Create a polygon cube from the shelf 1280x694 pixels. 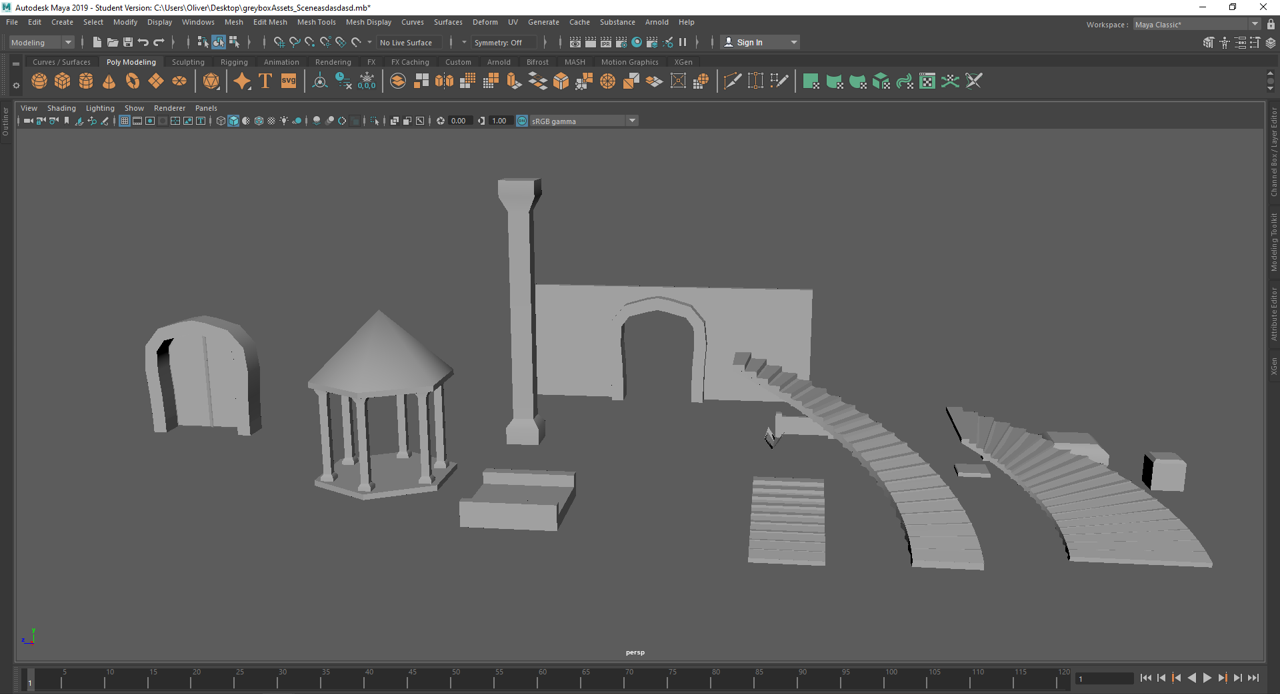(62, 81)
